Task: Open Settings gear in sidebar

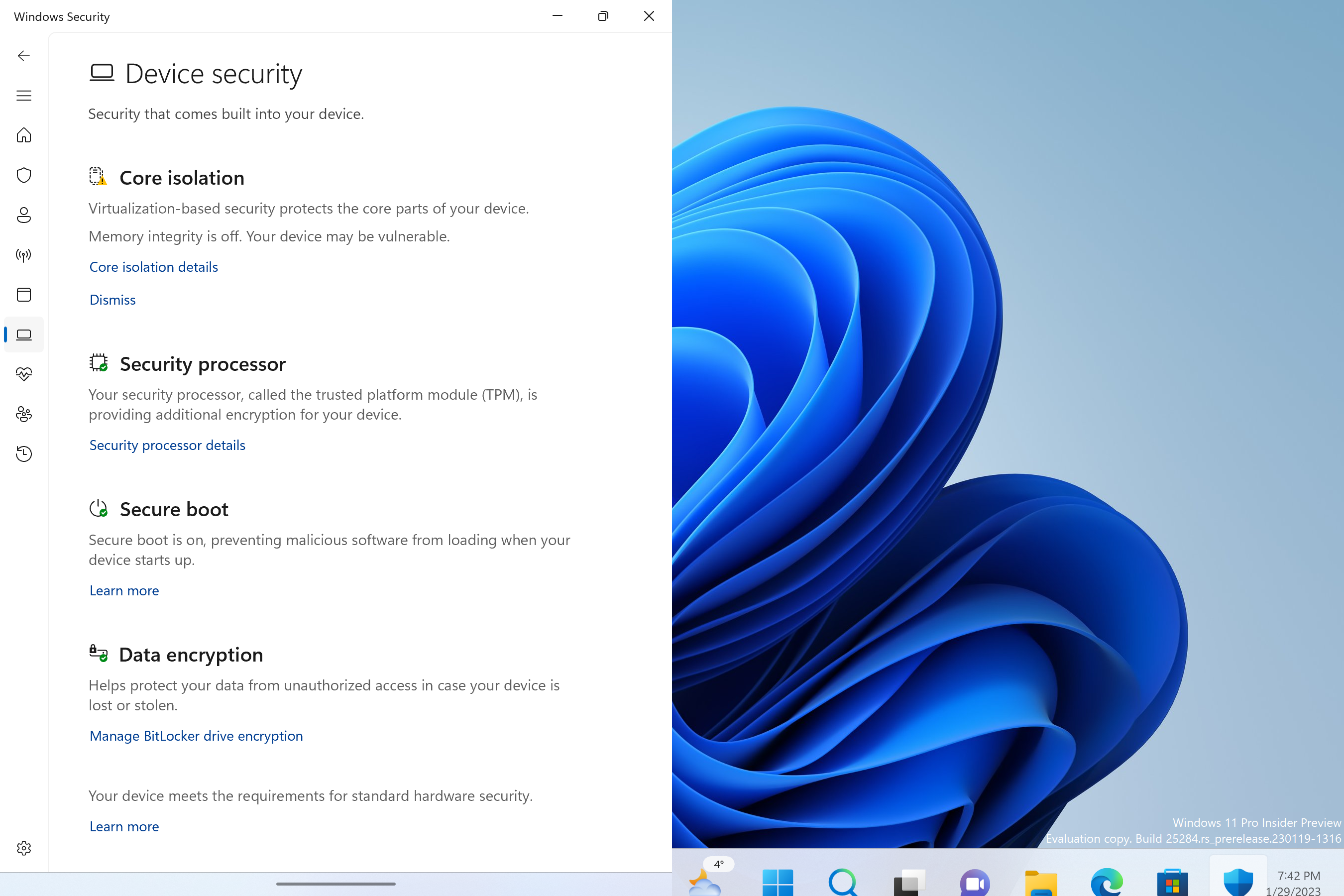Action: (23, 848)
